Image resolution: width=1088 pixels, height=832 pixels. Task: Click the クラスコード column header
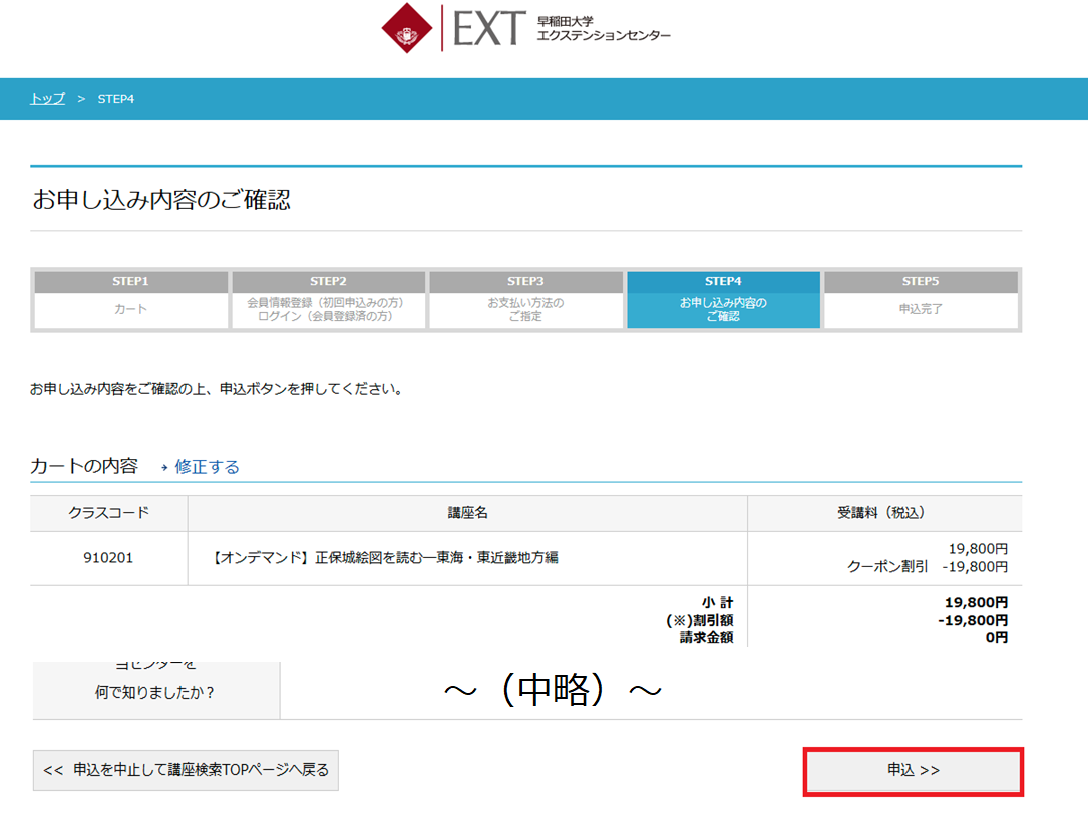click(x=108, y=513)
